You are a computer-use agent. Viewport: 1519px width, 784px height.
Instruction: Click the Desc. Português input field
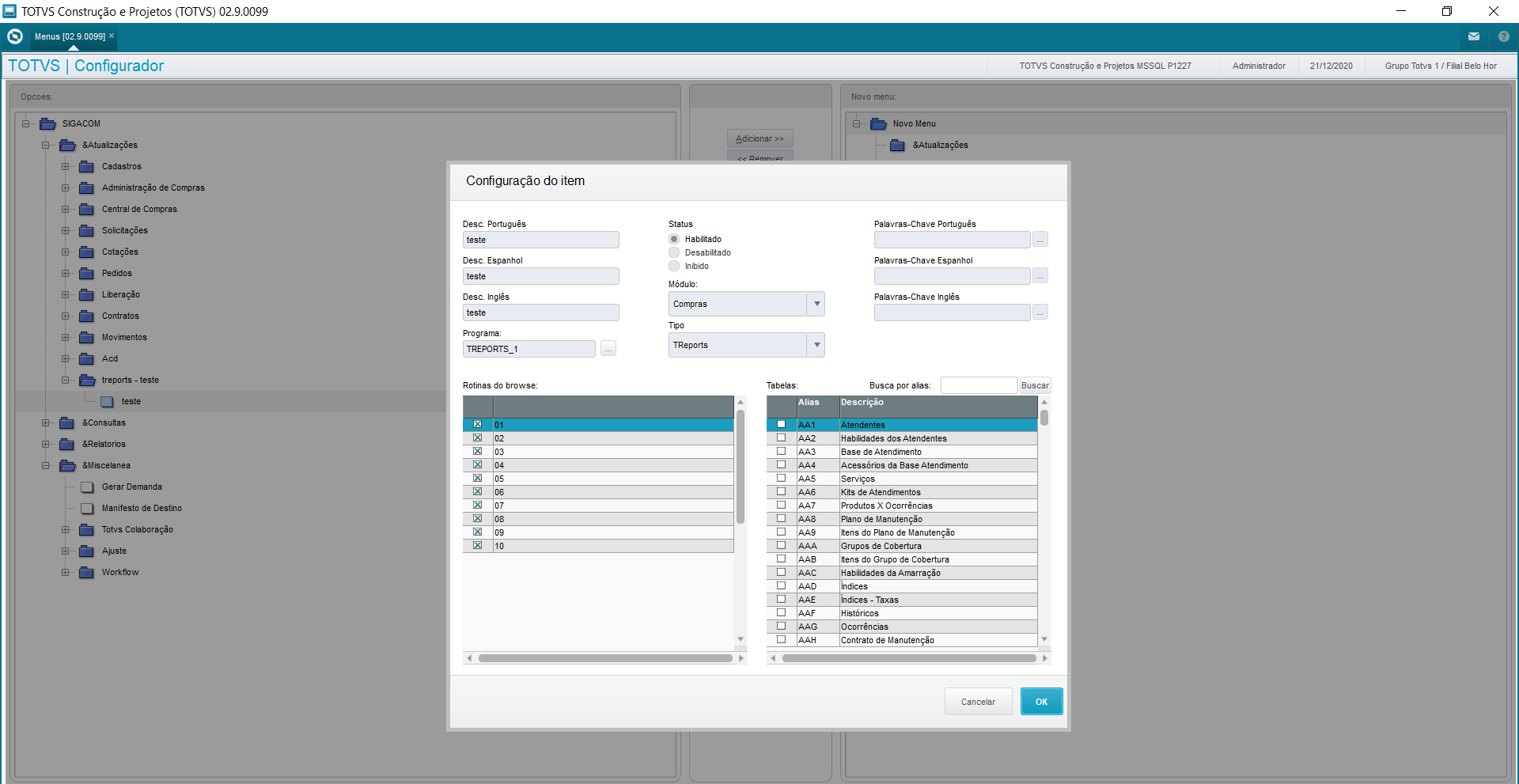(541, 240)
